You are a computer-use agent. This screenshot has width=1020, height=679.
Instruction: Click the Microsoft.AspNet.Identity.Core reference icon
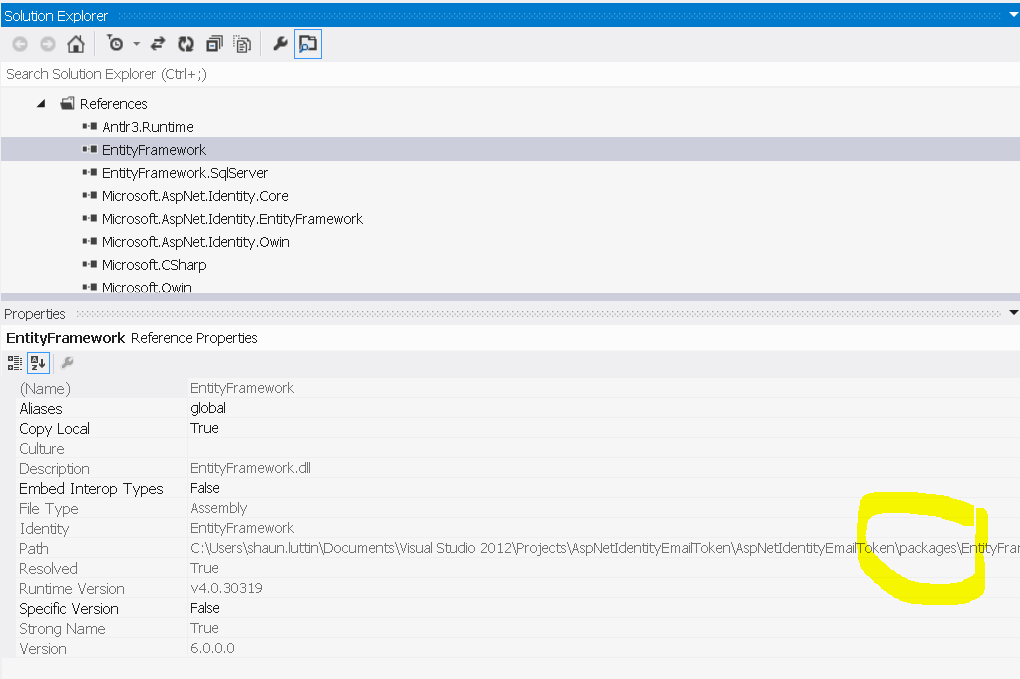90,195
